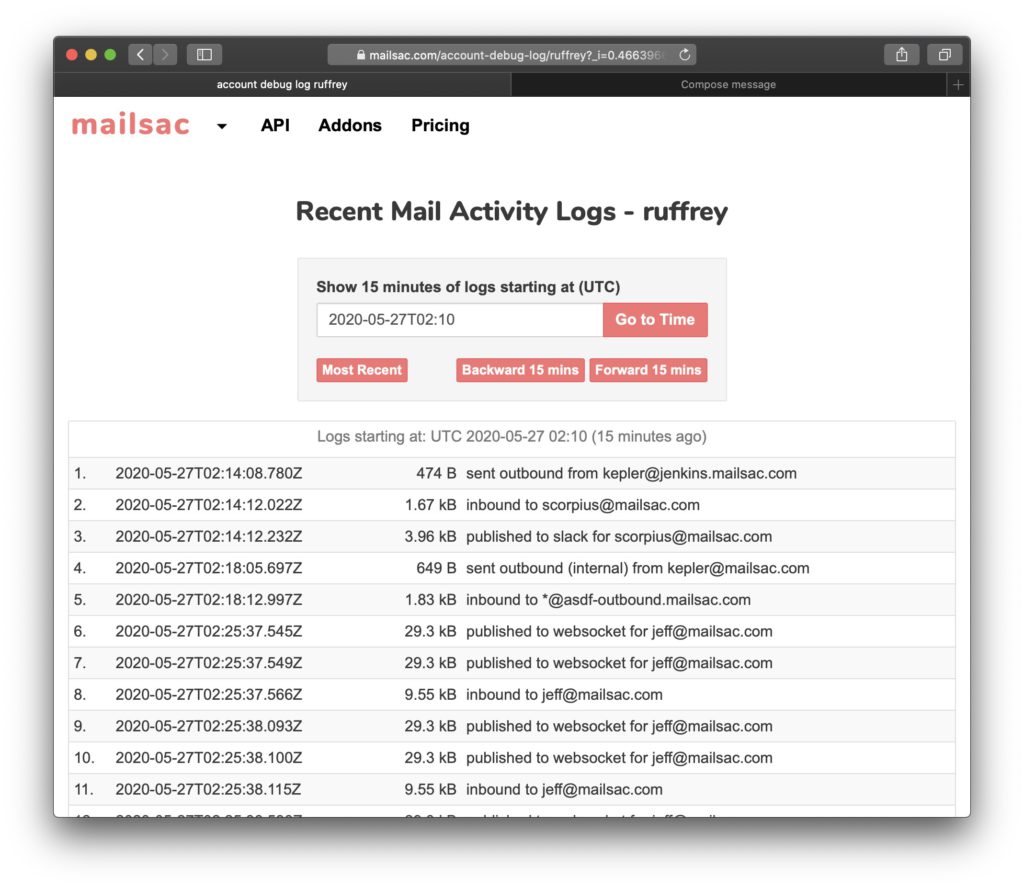The image size is (1024, 888).
Task: Open the Addons menu item
Action: 350,125
